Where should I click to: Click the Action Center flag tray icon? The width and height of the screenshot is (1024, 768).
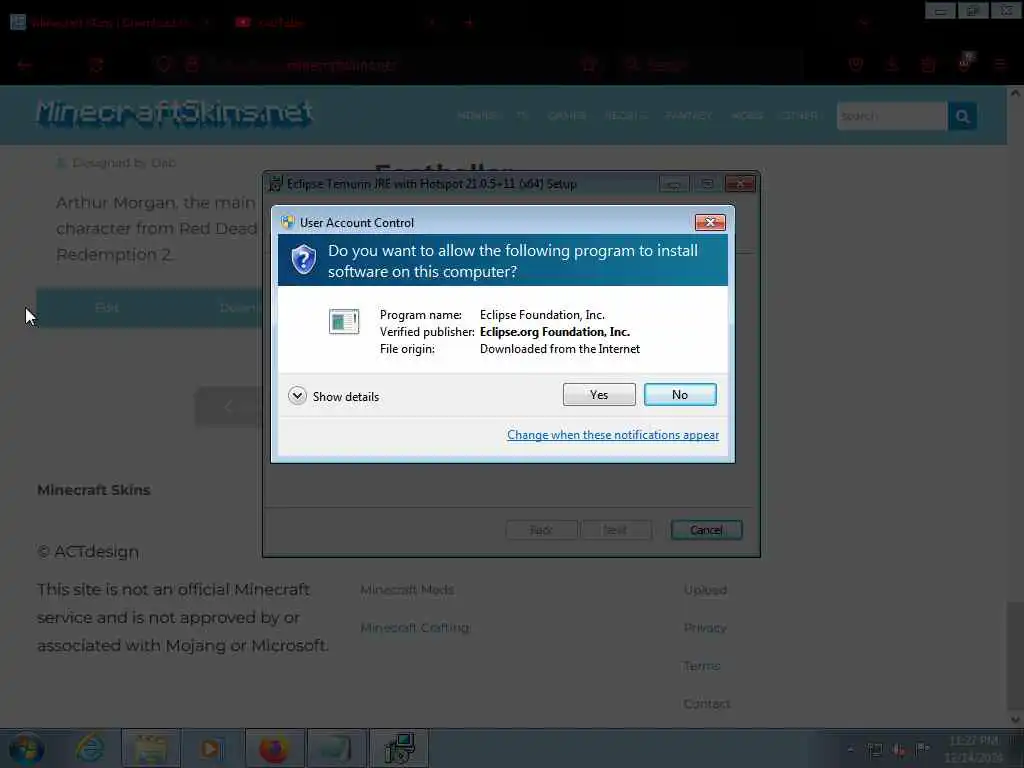pyautogui.click(x=922, y=749)
